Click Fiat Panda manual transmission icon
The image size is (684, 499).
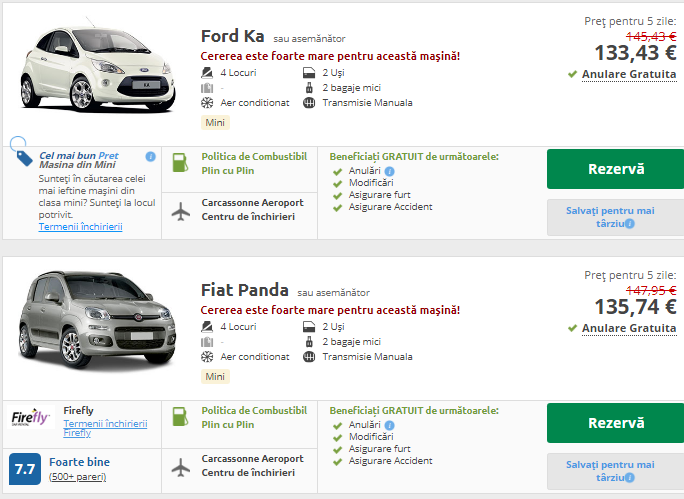(x=308, y=356)
